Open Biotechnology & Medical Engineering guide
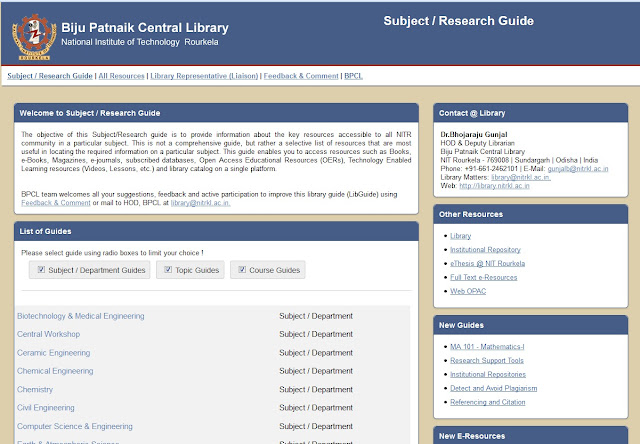Viewport: 640px width, 444px height. click(x=80, y=316)
